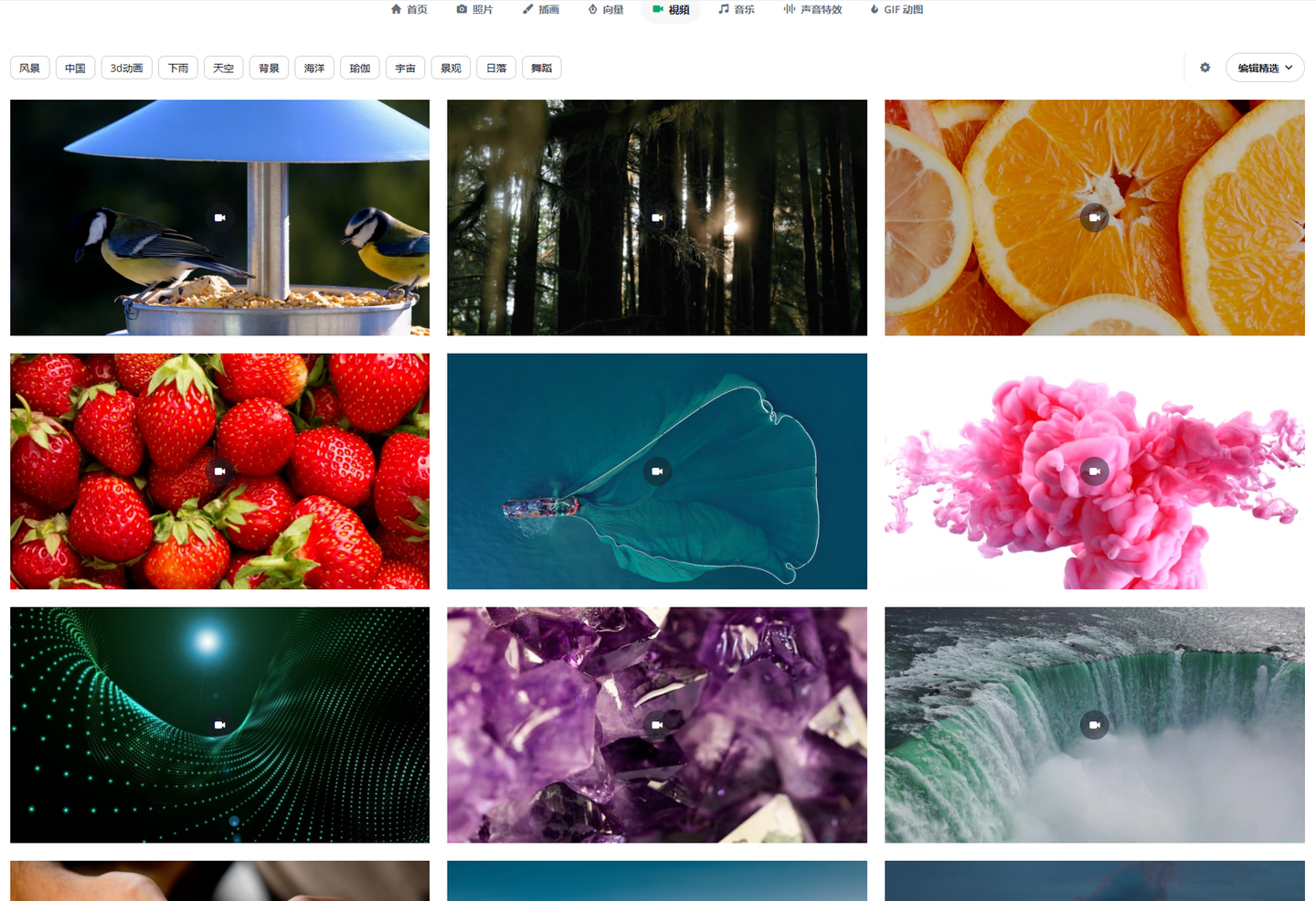This screenshot has height=901, width=1316.
Task: Open the red strawberries thumbnail
Action: 219,472
